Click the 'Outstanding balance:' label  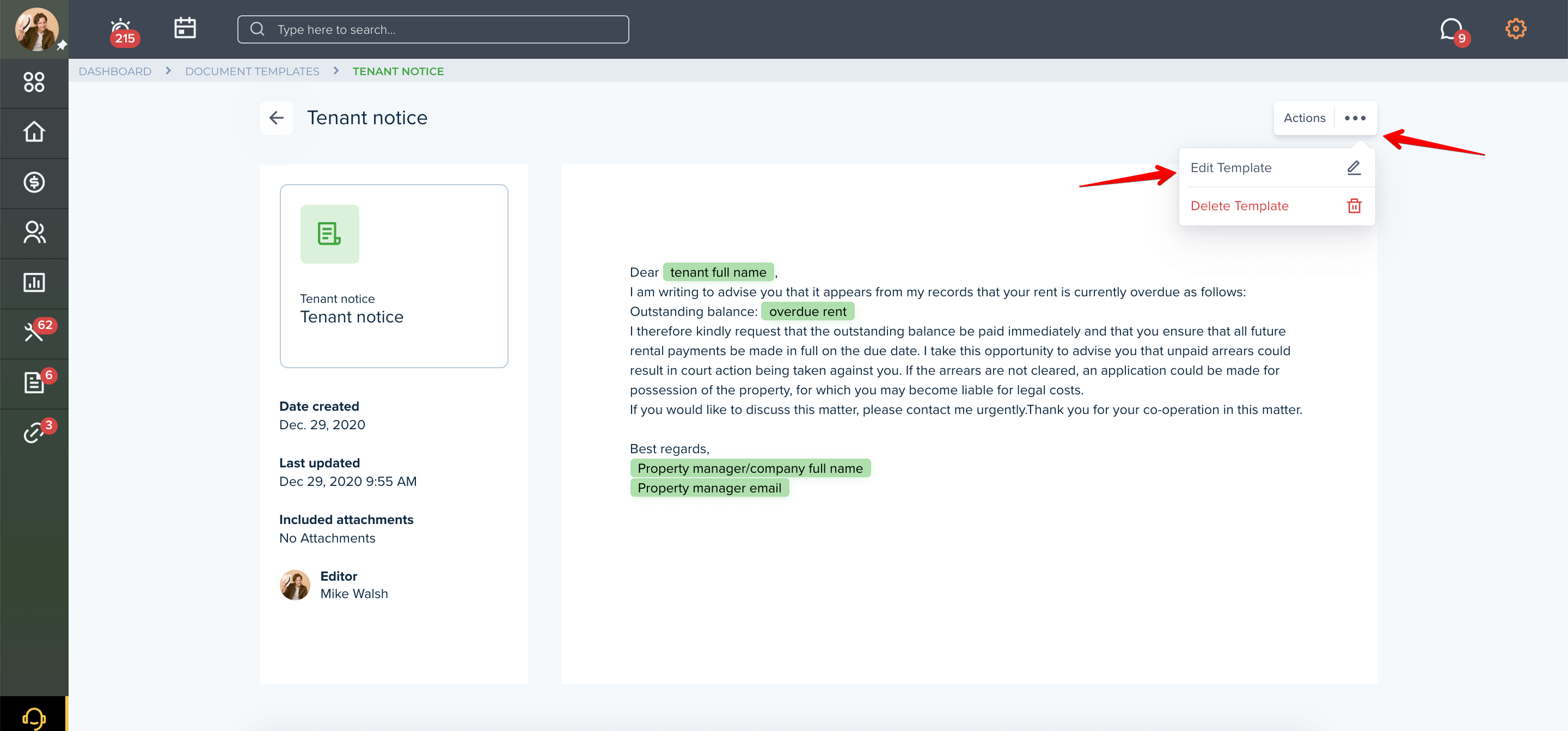pyautogui.click(x=694, y=311)
